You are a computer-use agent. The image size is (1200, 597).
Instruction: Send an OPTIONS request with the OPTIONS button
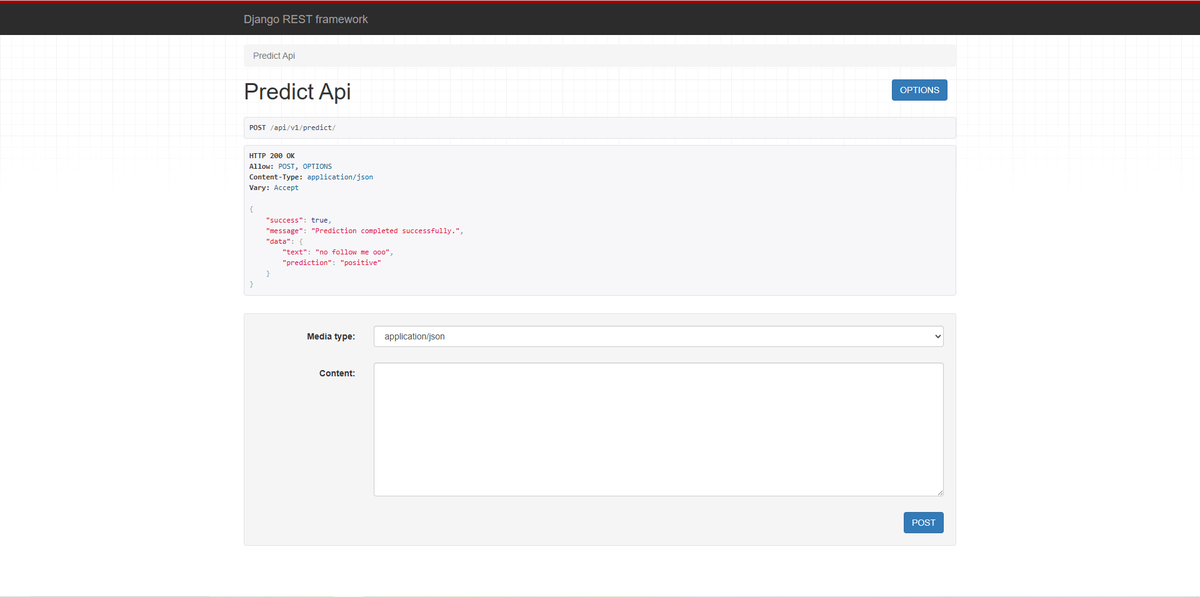(x=919, y=90)
